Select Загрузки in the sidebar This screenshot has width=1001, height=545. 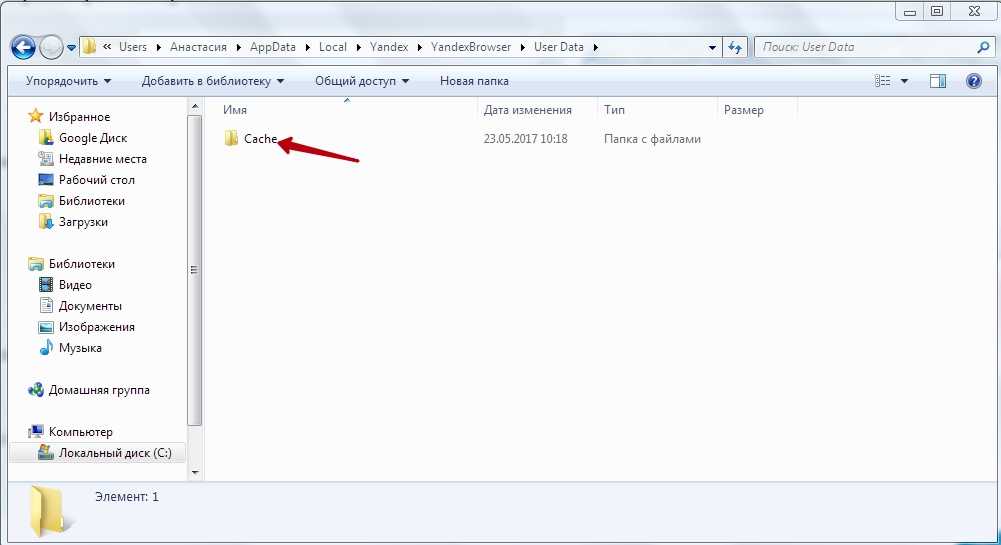(x=83, y=222)
